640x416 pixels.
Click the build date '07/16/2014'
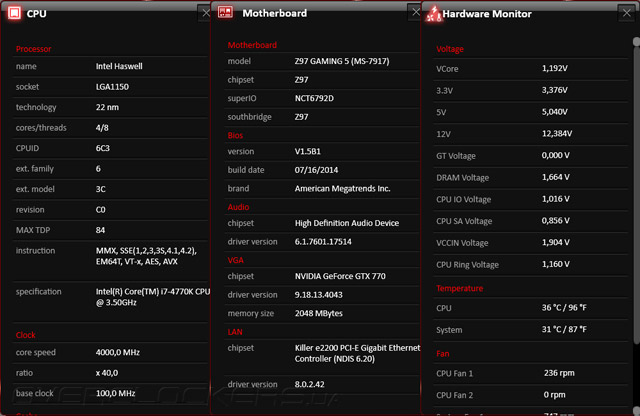(x=316, y=170)
